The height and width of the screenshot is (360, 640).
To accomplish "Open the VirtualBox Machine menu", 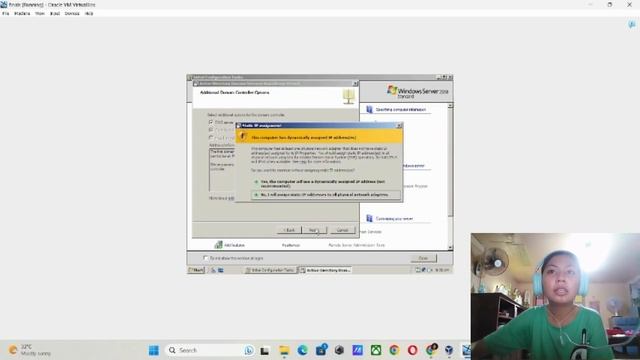I will point(22,13).
